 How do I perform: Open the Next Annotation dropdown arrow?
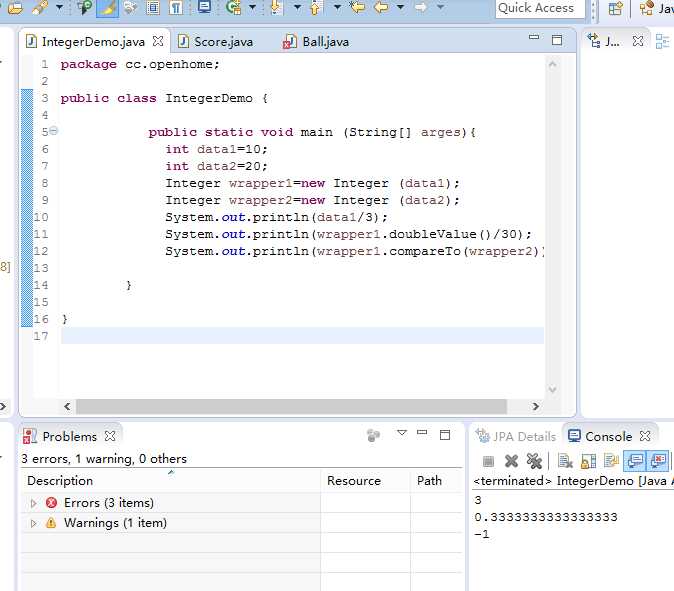297,7
